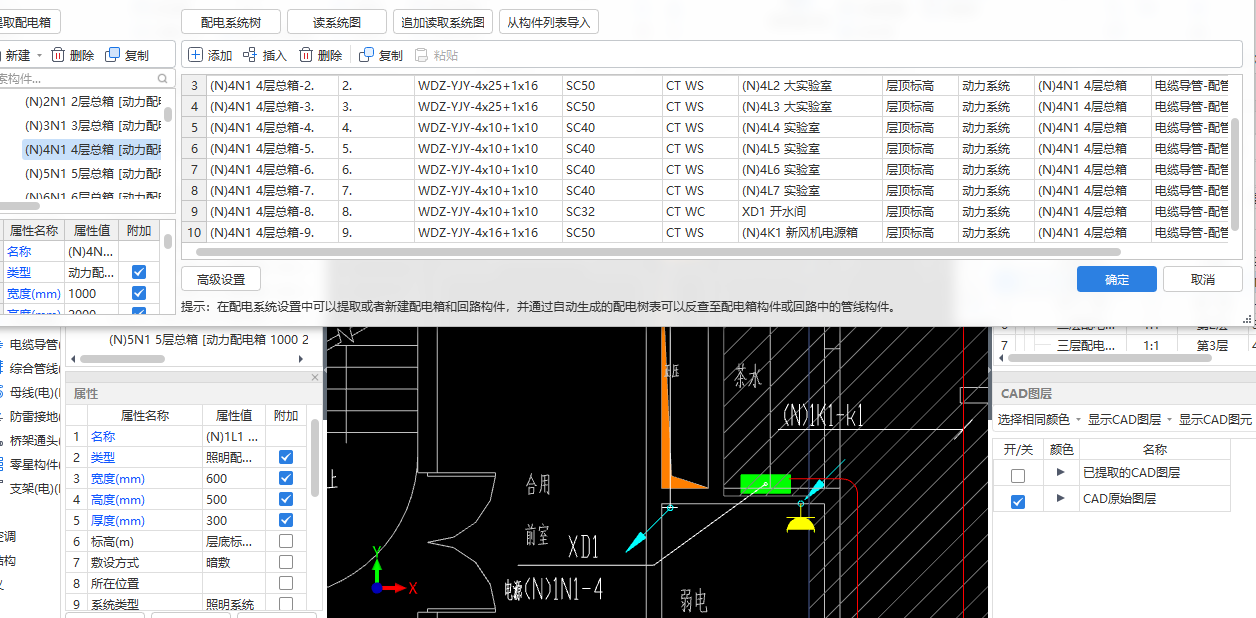Click the 删除 trash icon in left component toolbar
This screenshot has height=618, width=1256.
(58, 55)
